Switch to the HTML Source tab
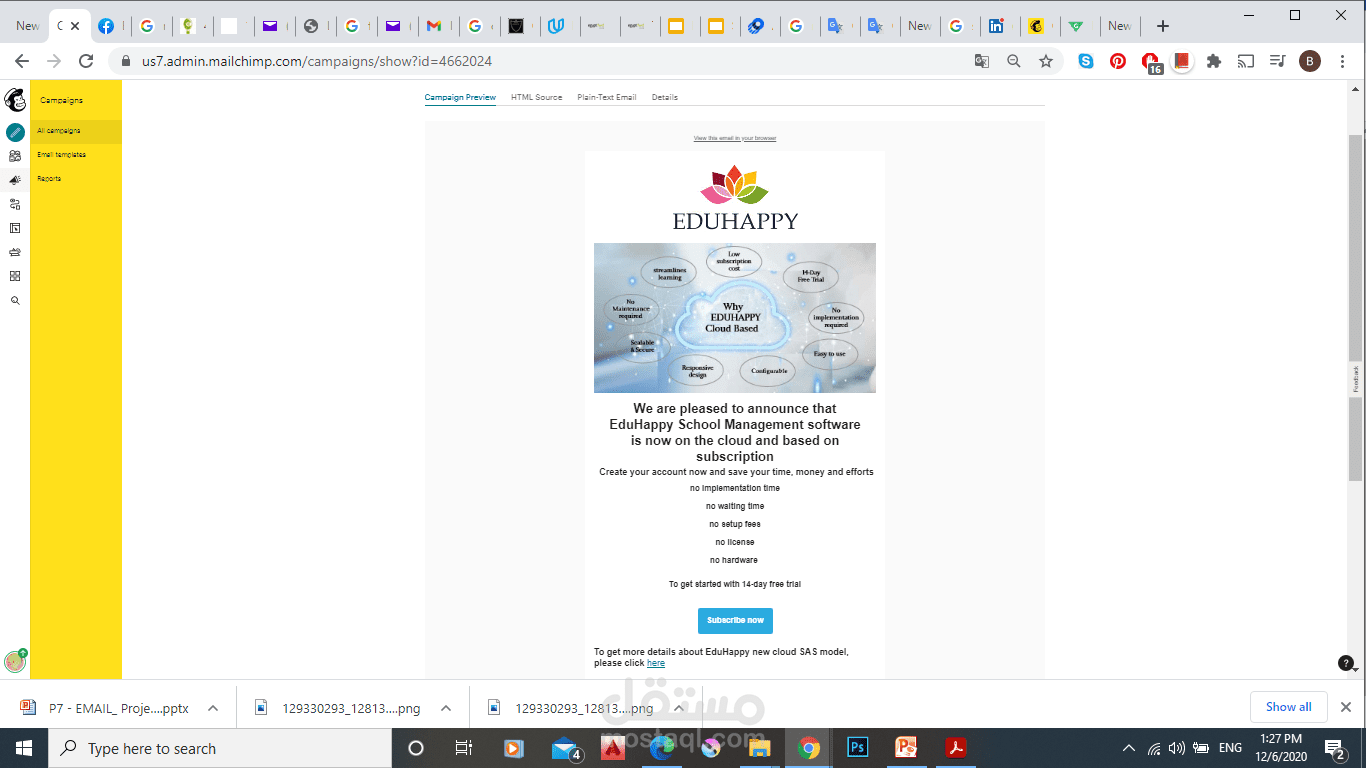The height and width of the screenshot is (768, 1366). tap(536, 97)
